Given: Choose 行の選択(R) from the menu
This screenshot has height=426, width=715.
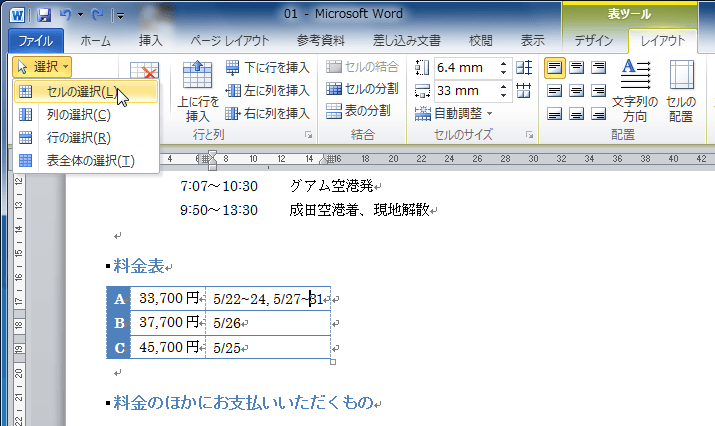Looking at the screenshot, I should pyautogui.click(x=86, y=137).
